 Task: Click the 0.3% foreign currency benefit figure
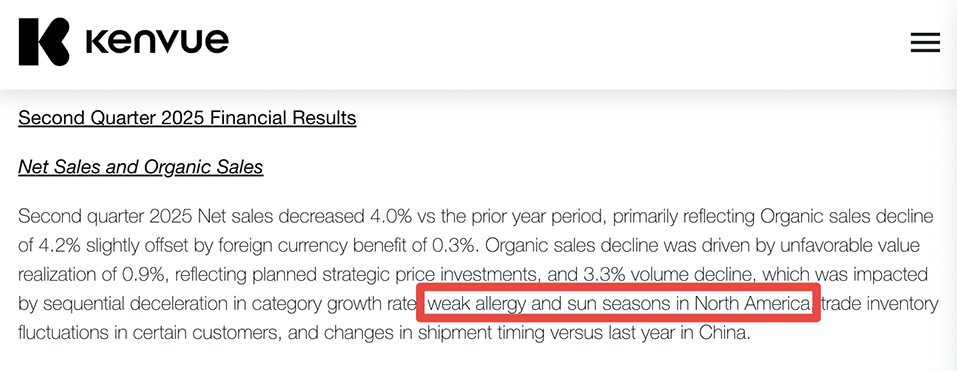[x=455, y=245]
